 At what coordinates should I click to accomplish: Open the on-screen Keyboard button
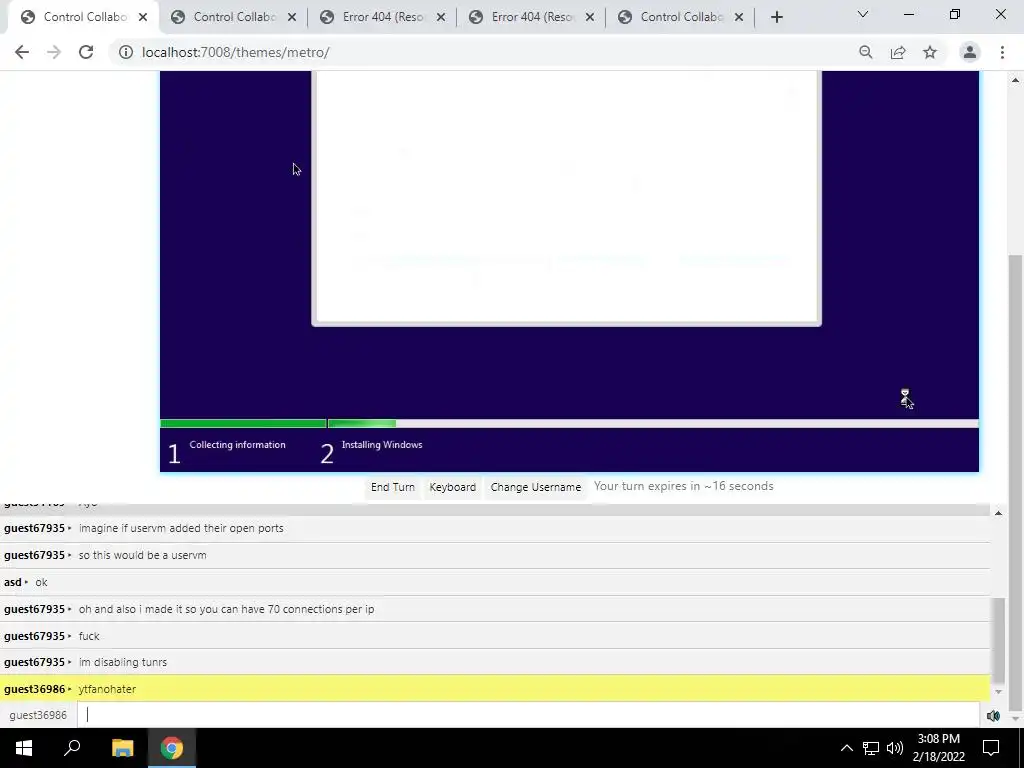(453, 487)
